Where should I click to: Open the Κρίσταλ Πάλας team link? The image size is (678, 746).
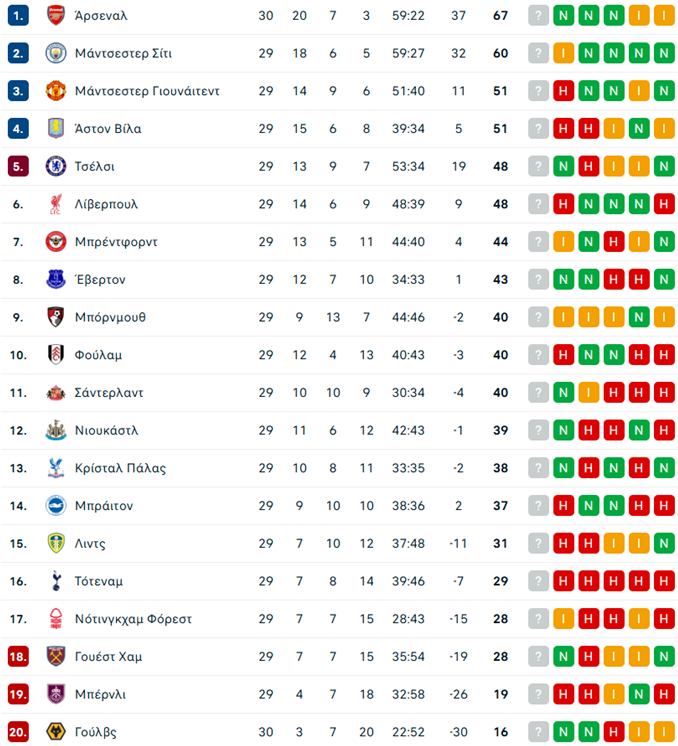click(x=120, y=468)
